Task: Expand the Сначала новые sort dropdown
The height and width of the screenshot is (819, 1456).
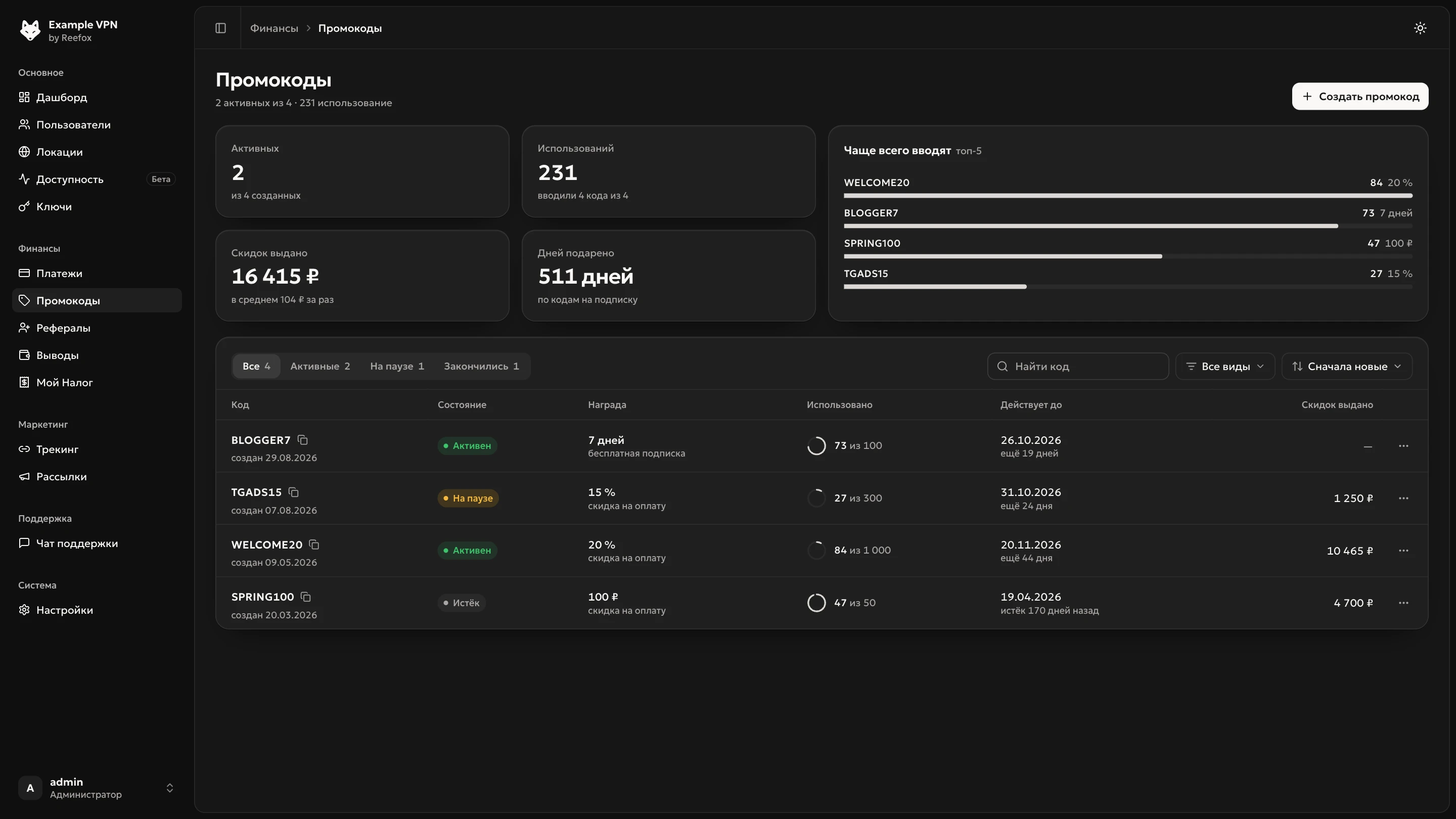Action: (1347, 366)
